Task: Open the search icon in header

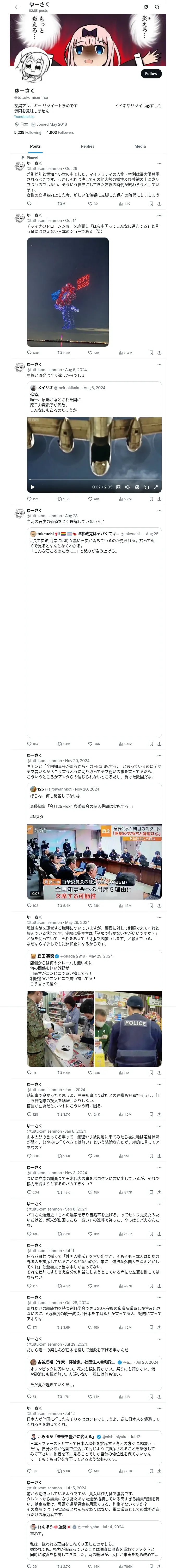Action: [157, 7]
